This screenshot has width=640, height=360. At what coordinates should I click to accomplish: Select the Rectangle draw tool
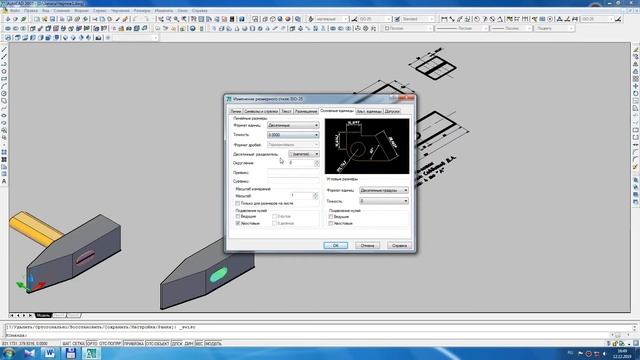coord(4,79)
